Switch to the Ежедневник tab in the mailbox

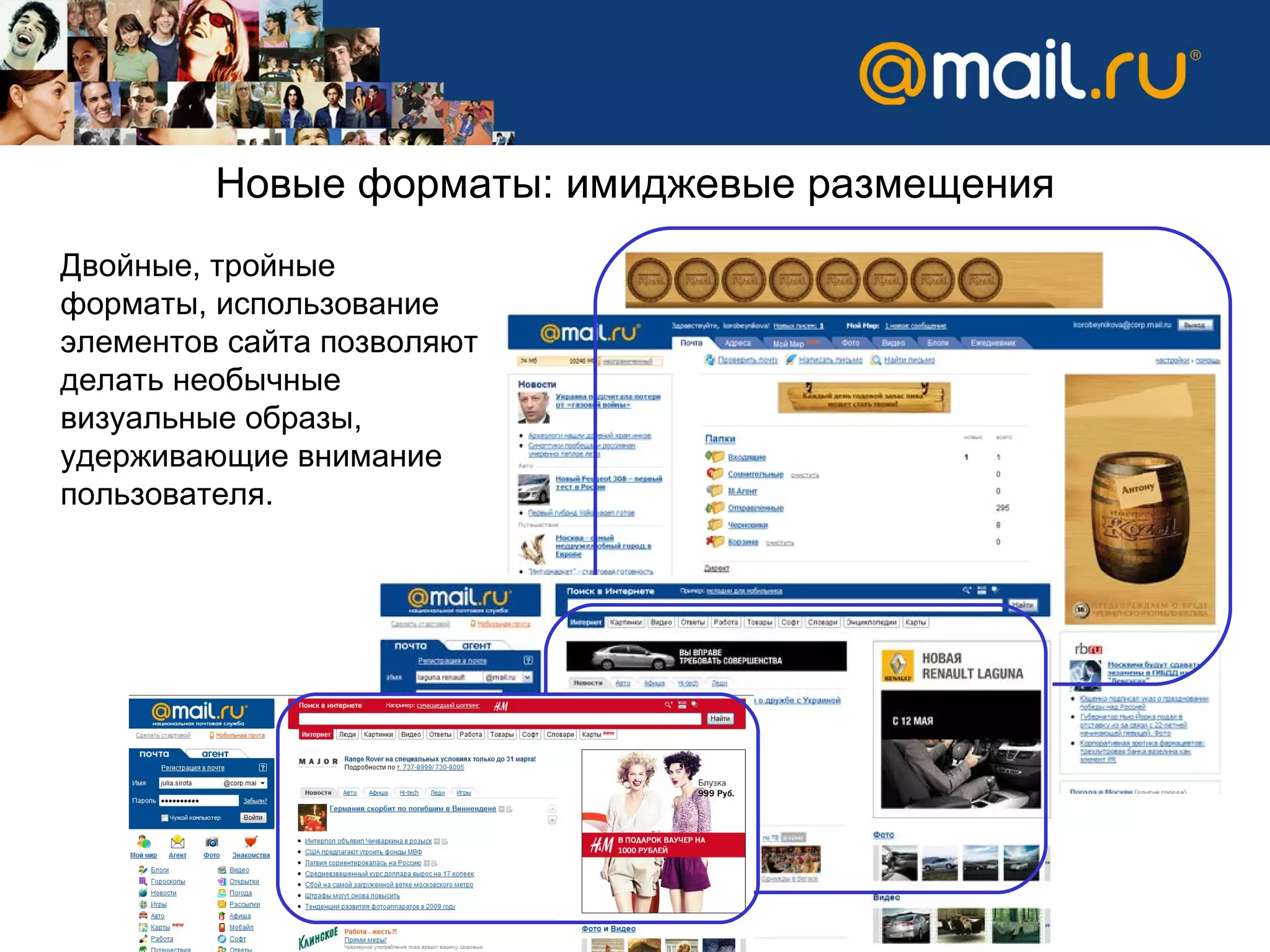click(x=993, y=343)
